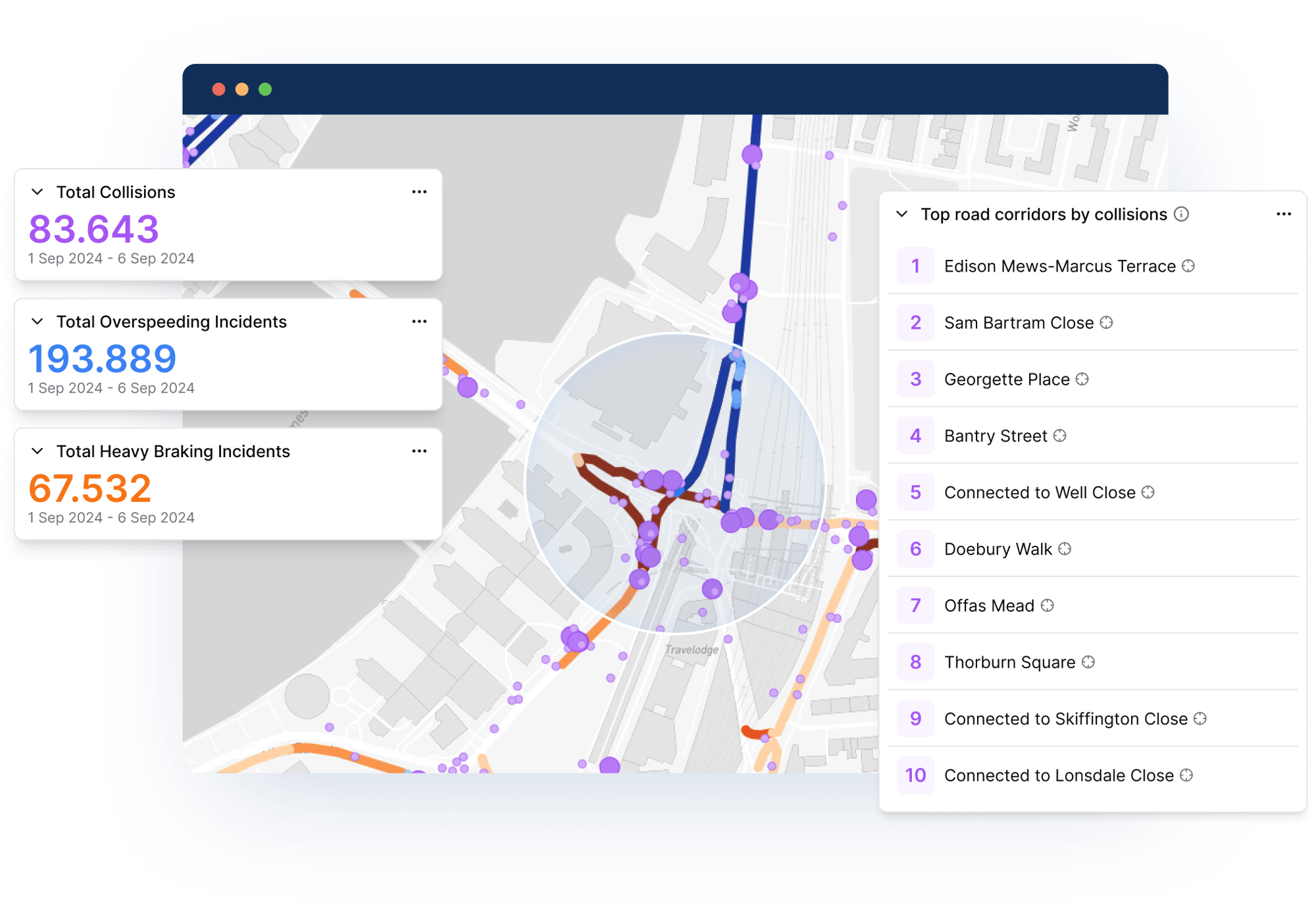Collapse the Total Collisions card chevron
The width and height of the screenshot is (1316, 915).
(x=38, y=192)
